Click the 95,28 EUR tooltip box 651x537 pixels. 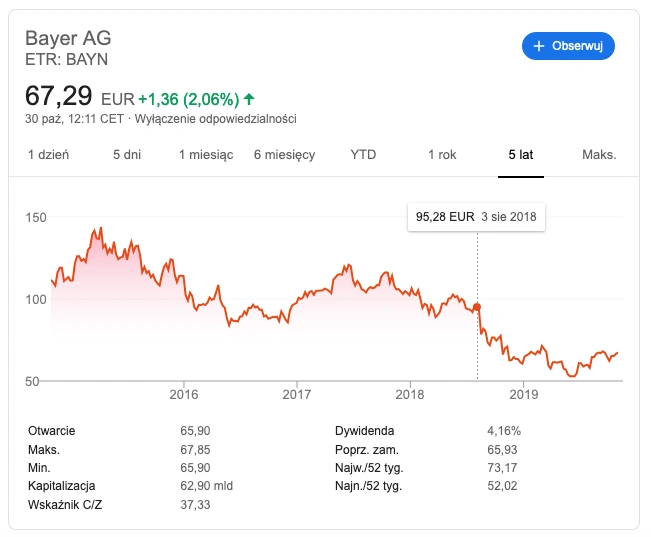(x=476, y=217)
